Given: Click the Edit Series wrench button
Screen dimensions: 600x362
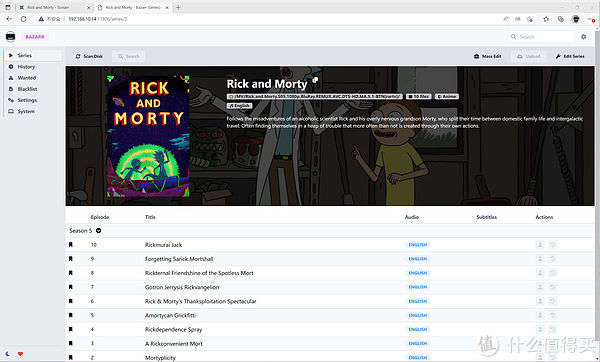Looking at the screenshot, I should [570, 56].
